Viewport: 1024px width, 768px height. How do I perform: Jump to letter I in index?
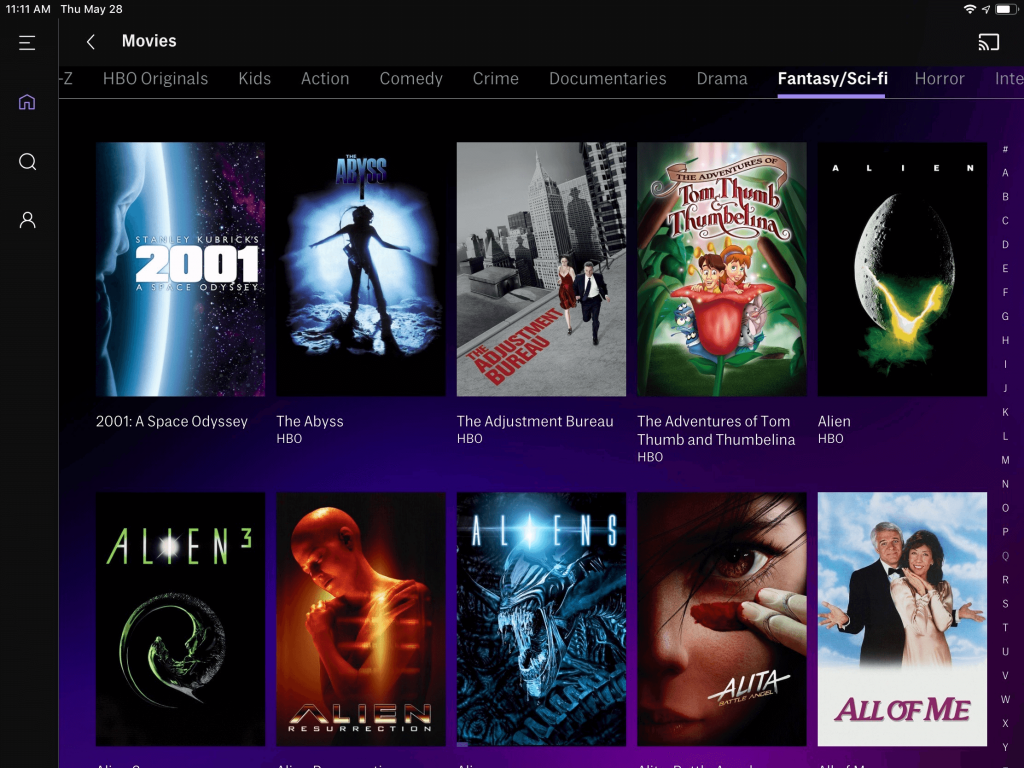click(1005, 364)
